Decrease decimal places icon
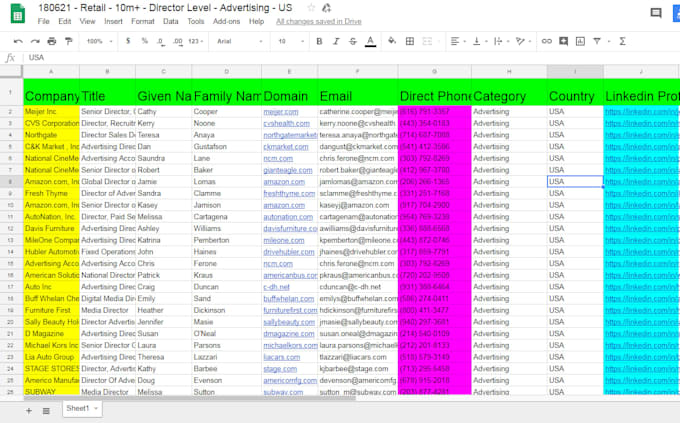 click(x=160, y=41)
